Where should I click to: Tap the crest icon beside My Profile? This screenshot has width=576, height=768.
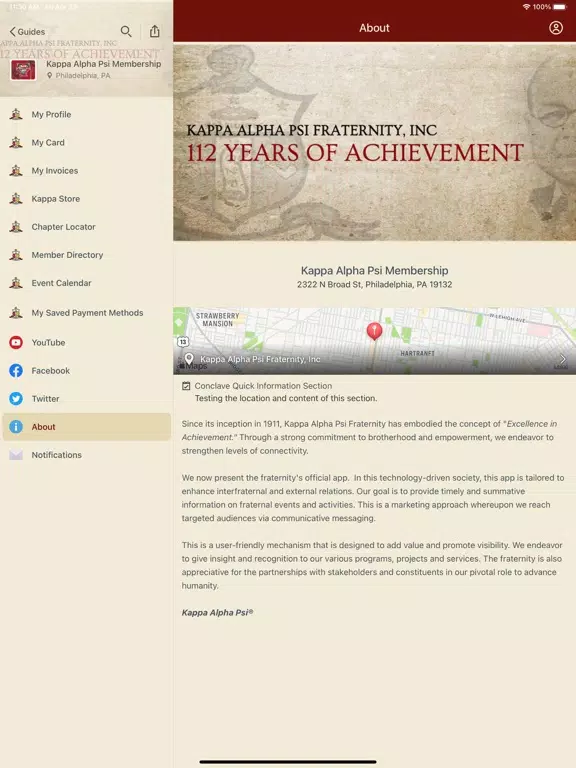(16, 114)
